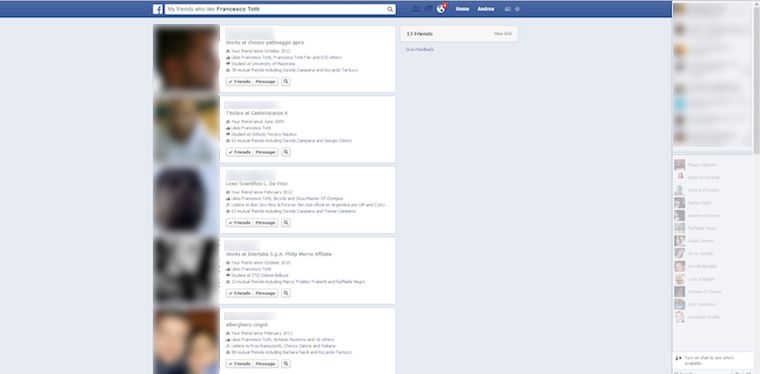760x374 pixels.
Task: Click search icon on GaetaVacanze.it card
Action: (286, 152)
